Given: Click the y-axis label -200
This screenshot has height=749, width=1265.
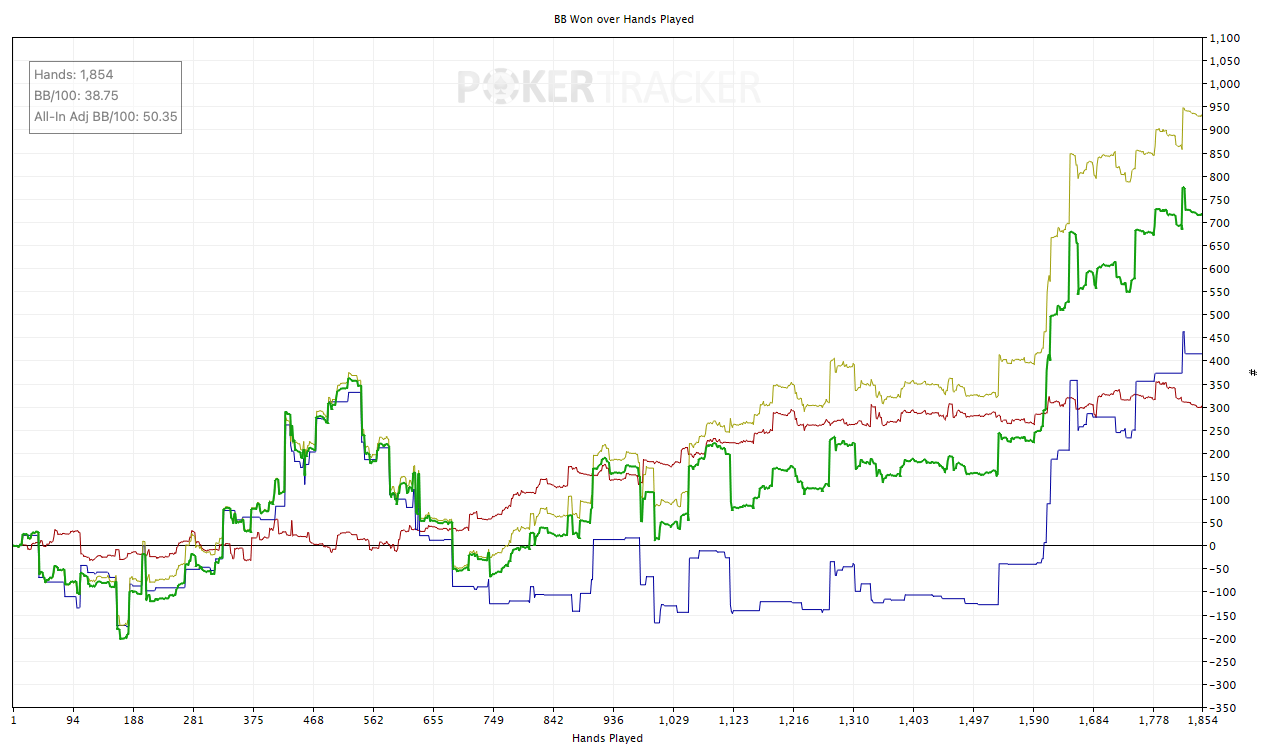Looking at the screenshot, I should [1221, 638].
